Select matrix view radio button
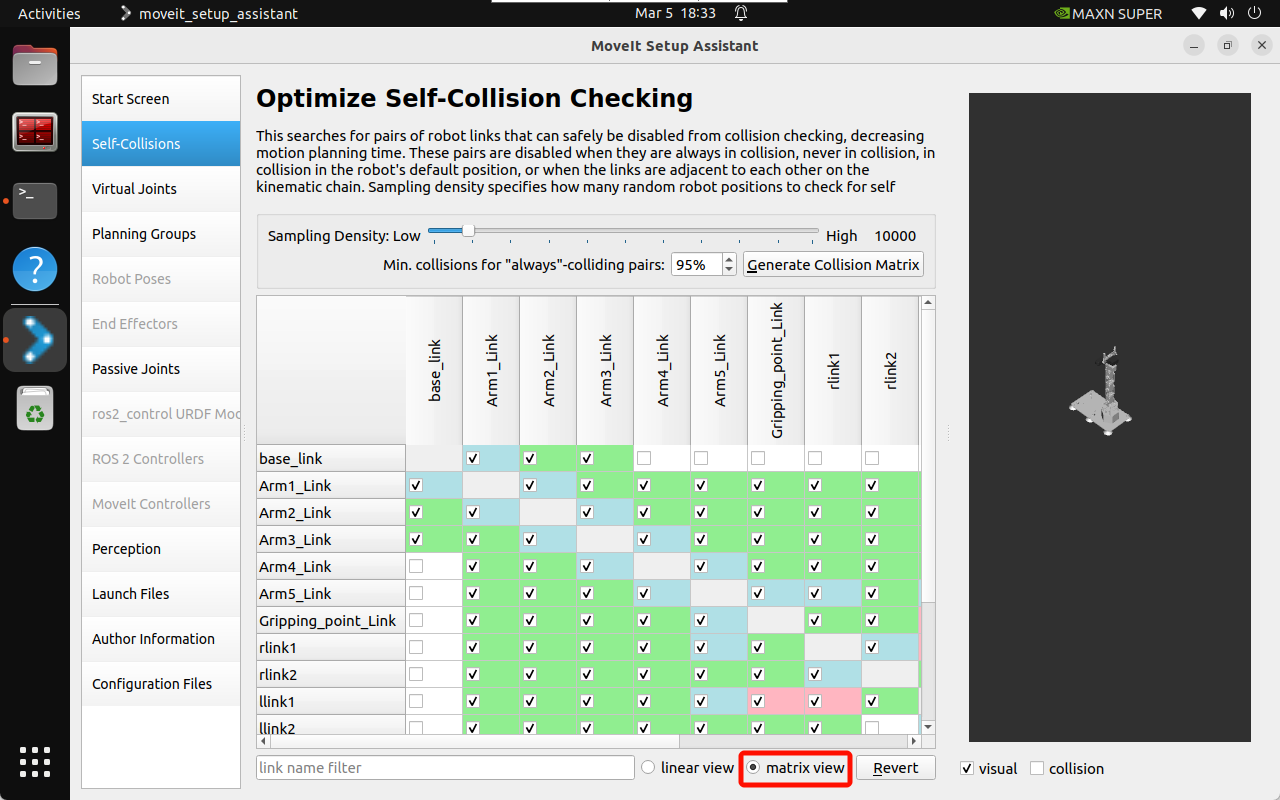Screen dimensions: 1280x800 (797, 768)
